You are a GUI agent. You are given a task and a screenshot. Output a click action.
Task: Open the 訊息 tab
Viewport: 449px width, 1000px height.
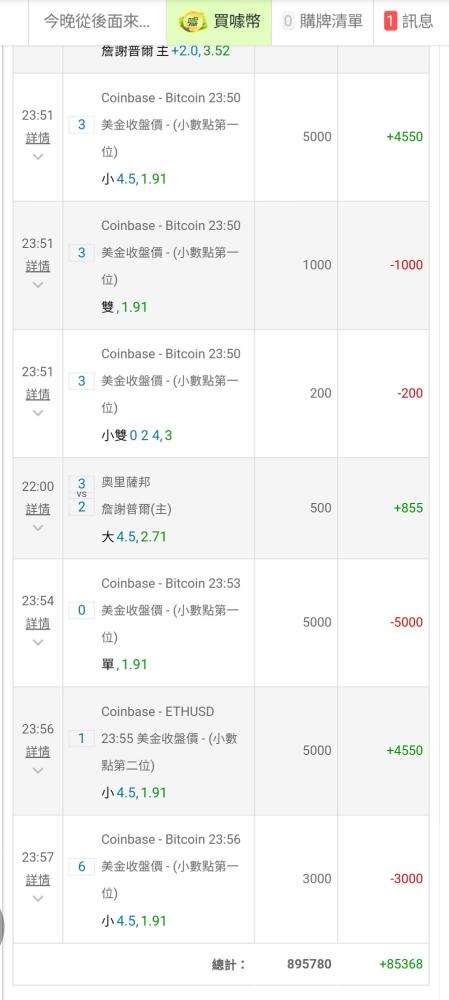411,22
